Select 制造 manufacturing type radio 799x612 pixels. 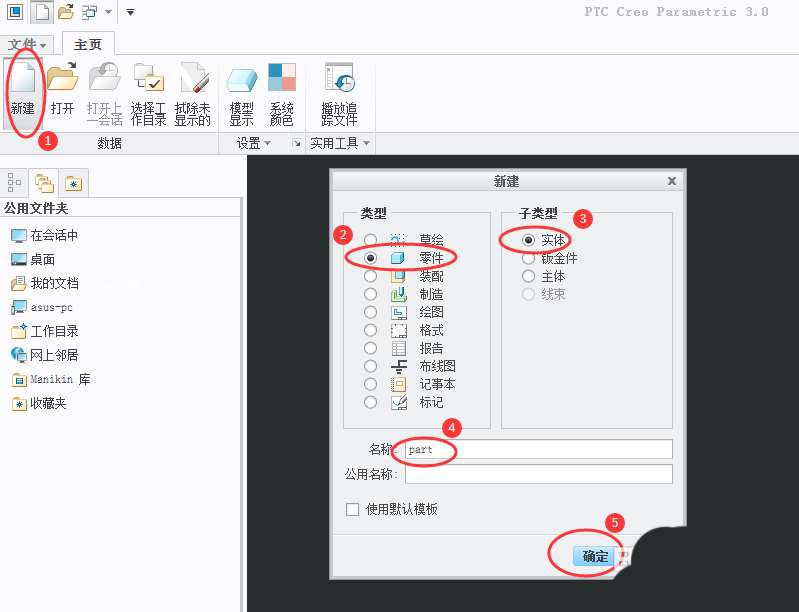pos(370,294)
